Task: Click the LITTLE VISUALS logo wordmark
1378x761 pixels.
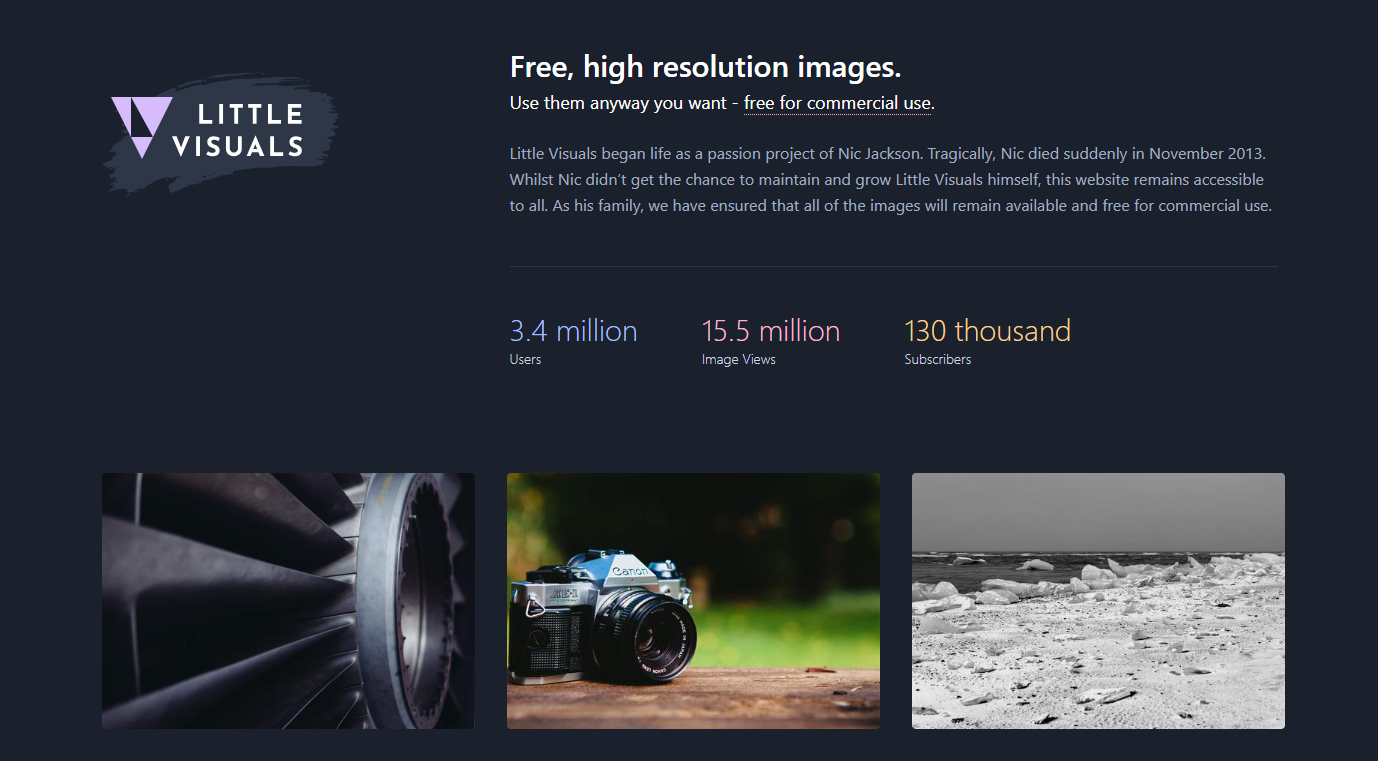Action: 238,130
